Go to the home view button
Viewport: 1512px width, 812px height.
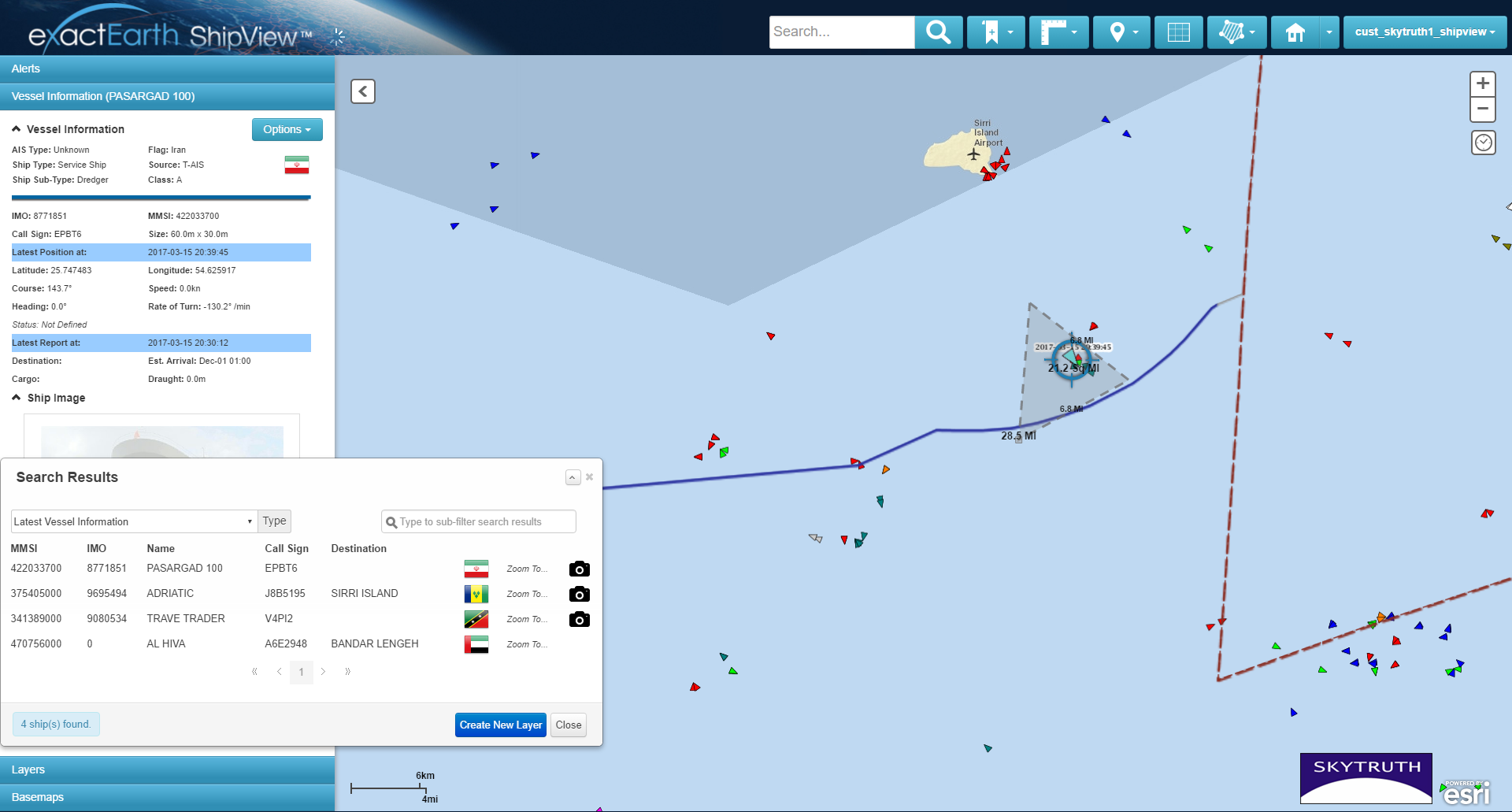[x=1295, y=32]
